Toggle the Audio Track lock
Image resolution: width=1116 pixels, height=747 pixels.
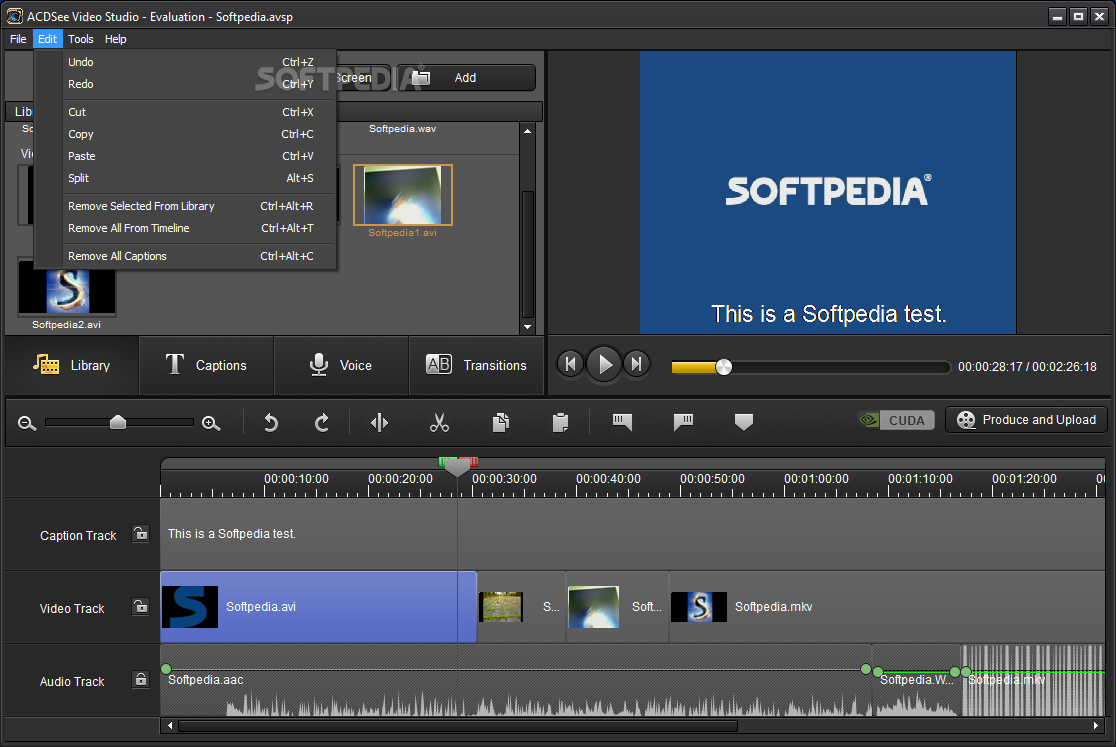click(x=141, y=679)
